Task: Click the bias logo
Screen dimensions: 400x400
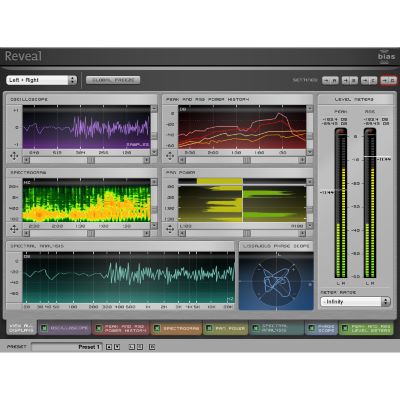Action: coord(386,56)
